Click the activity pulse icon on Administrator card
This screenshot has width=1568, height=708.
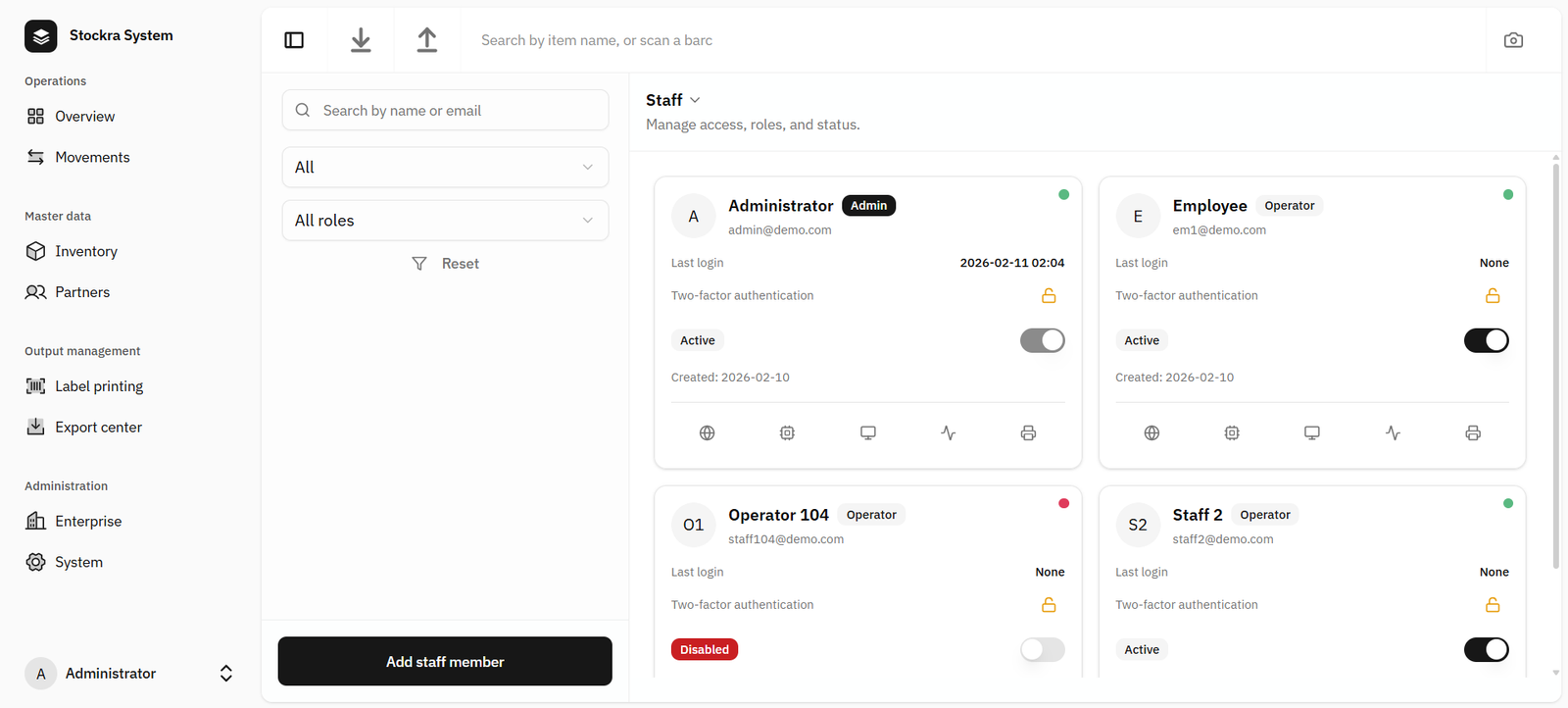point(948,432)
